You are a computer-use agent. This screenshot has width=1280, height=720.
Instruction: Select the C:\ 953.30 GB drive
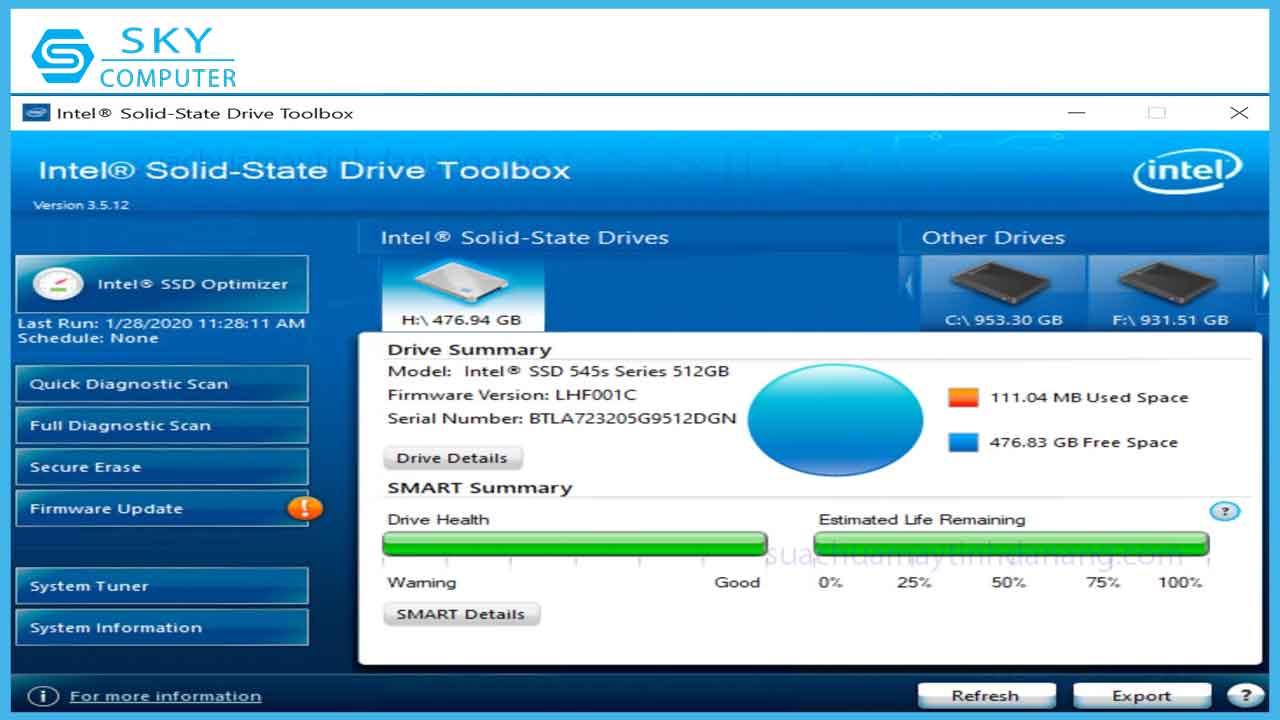pos(1003,294)
